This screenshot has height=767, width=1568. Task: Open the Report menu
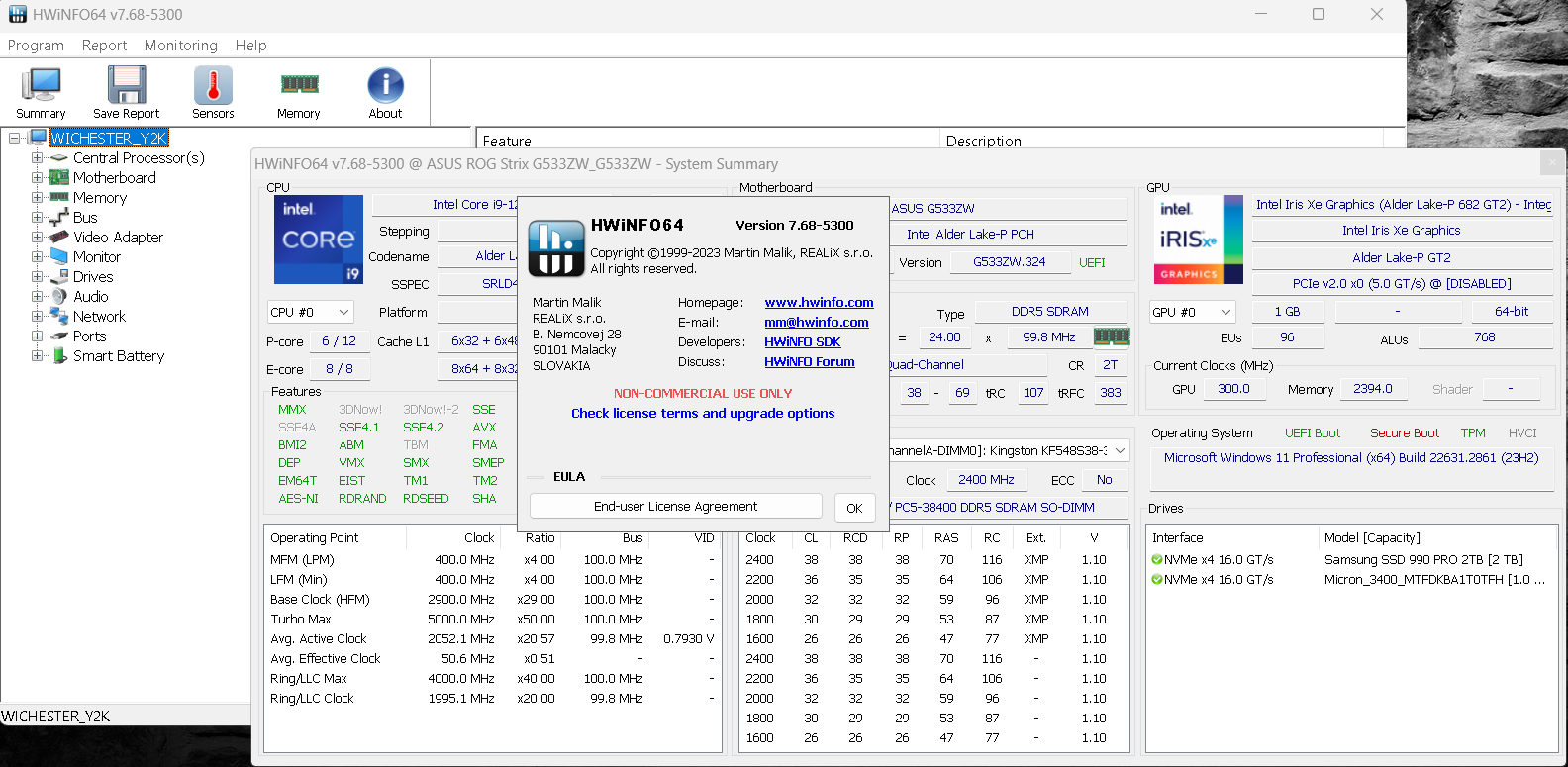pos(105,46)
